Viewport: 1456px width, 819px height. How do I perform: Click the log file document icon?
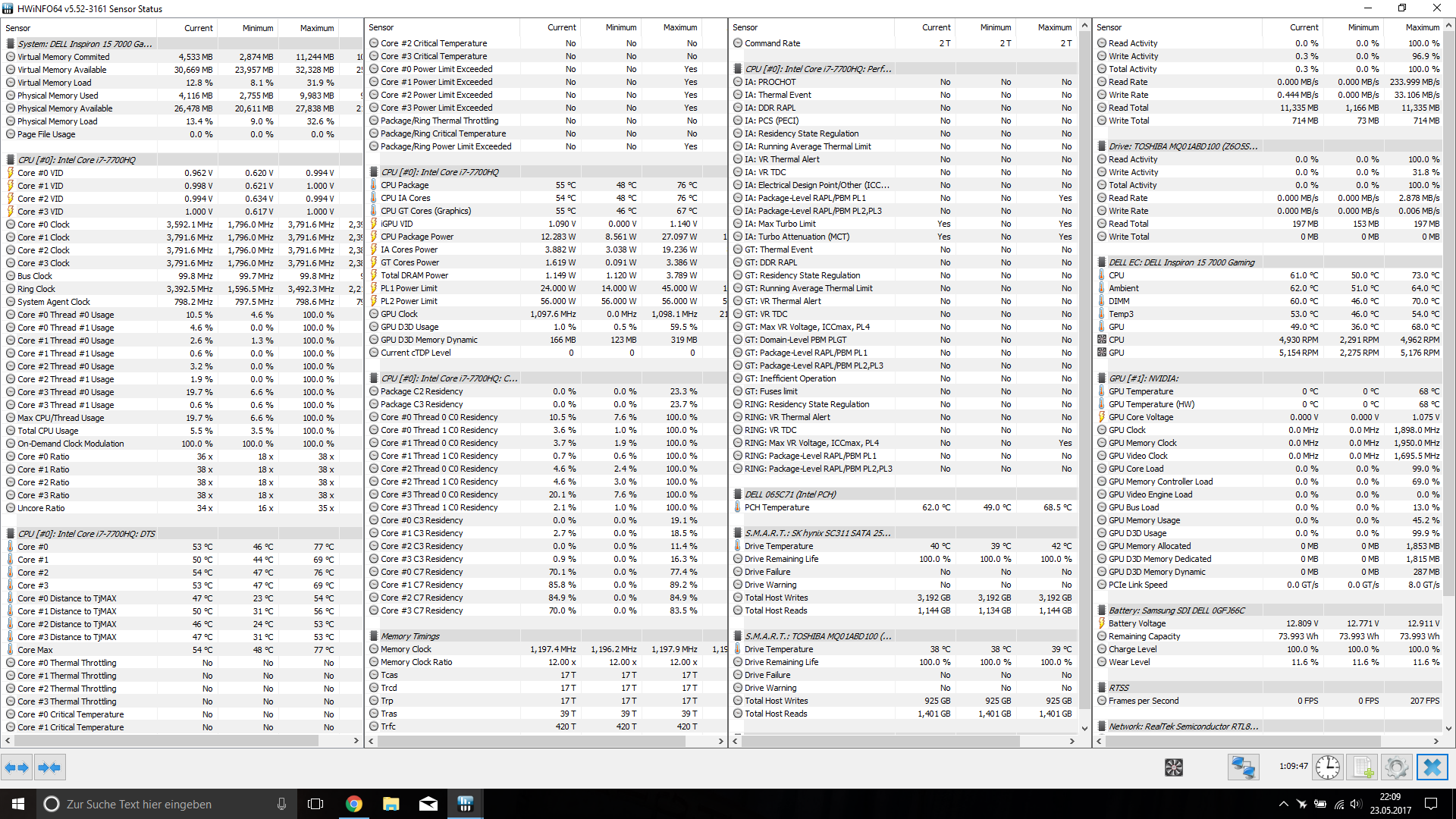(1362, 767)
